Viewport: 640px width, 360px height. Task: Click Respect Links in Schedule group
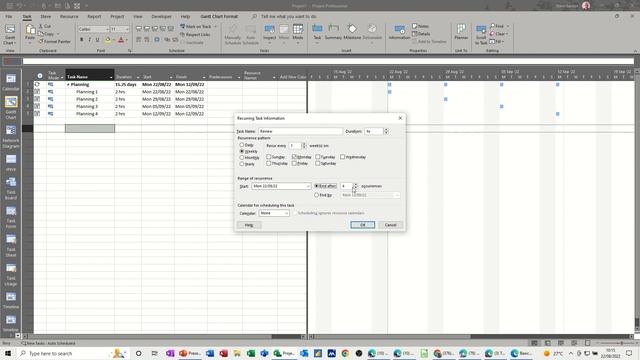(x=195, y=34)
